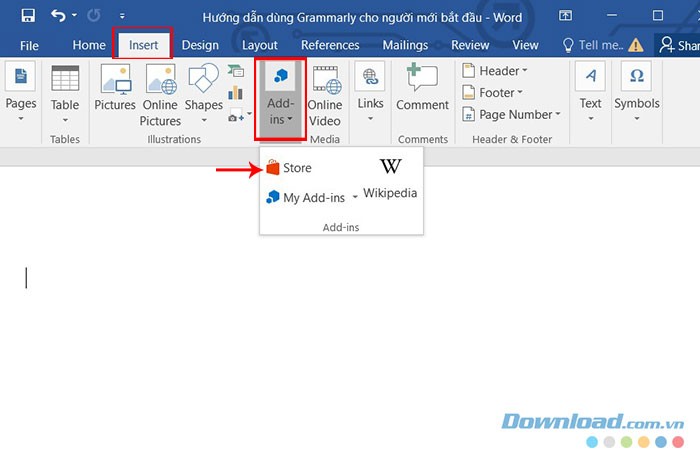Open the References tab
The width and height of the screenshot is (700, 459).
(330, 45)
